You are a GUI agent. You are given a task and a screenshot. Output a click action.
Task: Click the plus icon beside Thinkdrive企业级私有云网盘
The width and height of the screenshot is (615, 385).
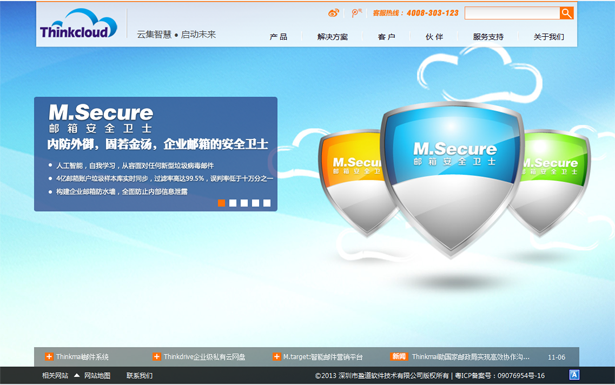pyautogui.click(x=156, y=357)
